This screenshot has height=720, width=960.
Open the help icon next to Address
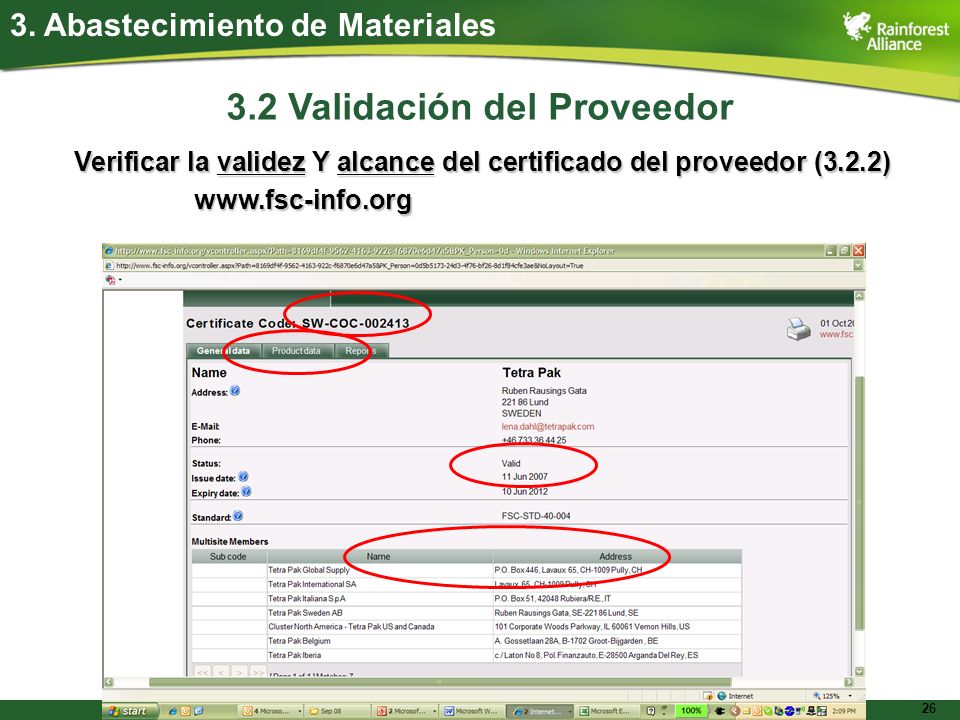(x=235, y=391)
